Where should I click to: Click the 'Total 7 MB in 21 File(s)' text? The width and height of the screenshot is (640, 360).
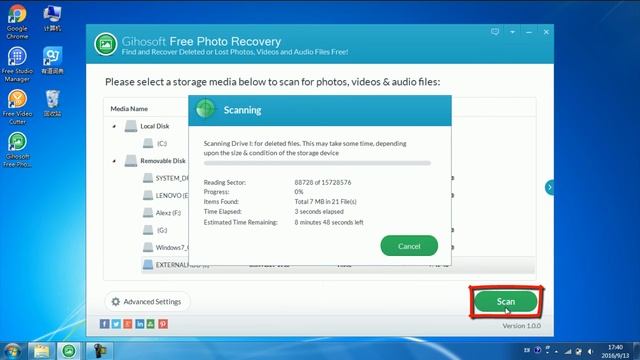(x=325, y=202)
